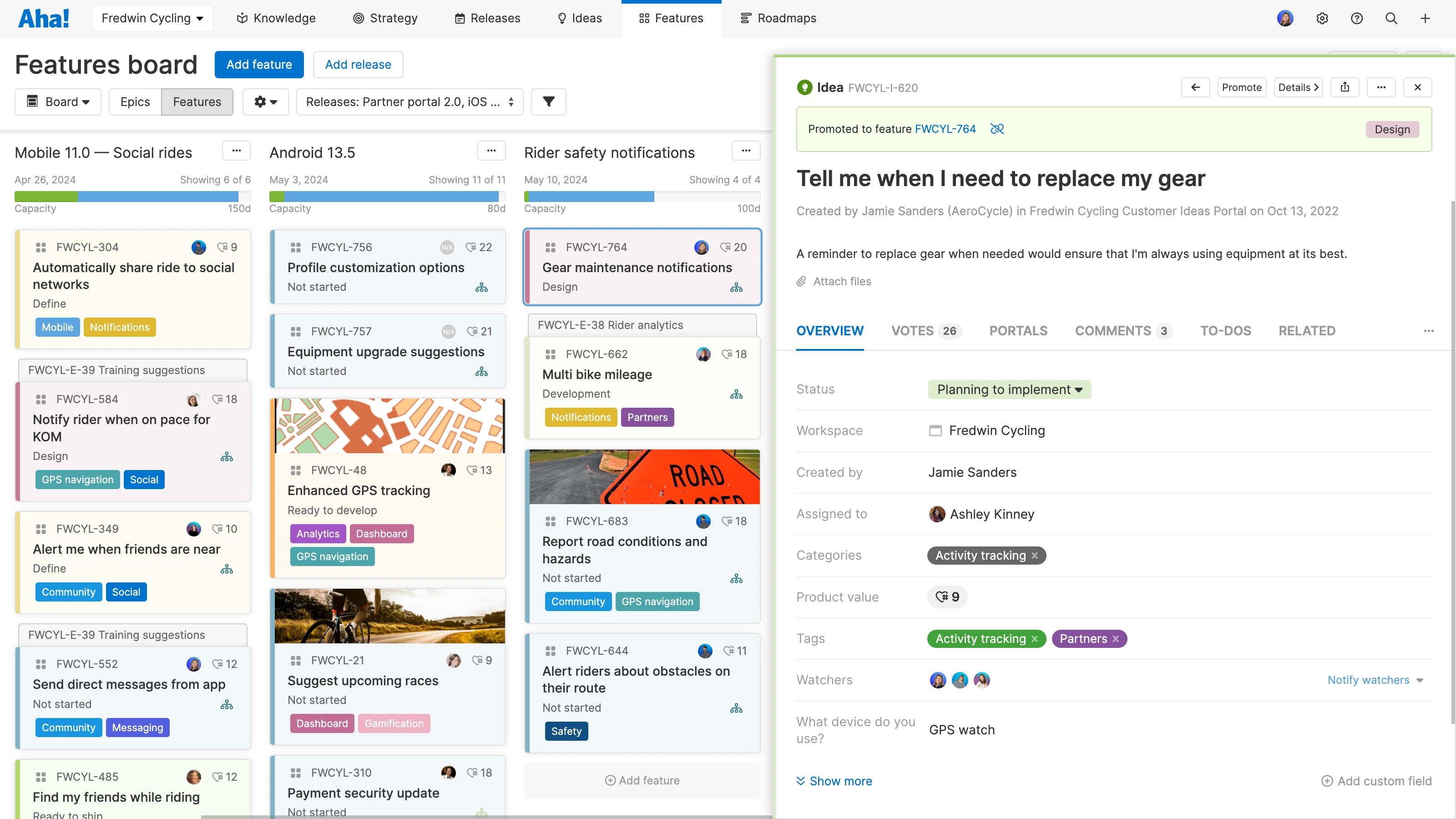Image resolution: width=1456 pixels, height=819 pixels.
Task: Remove the Partners tag
Action: (1116, 639)
